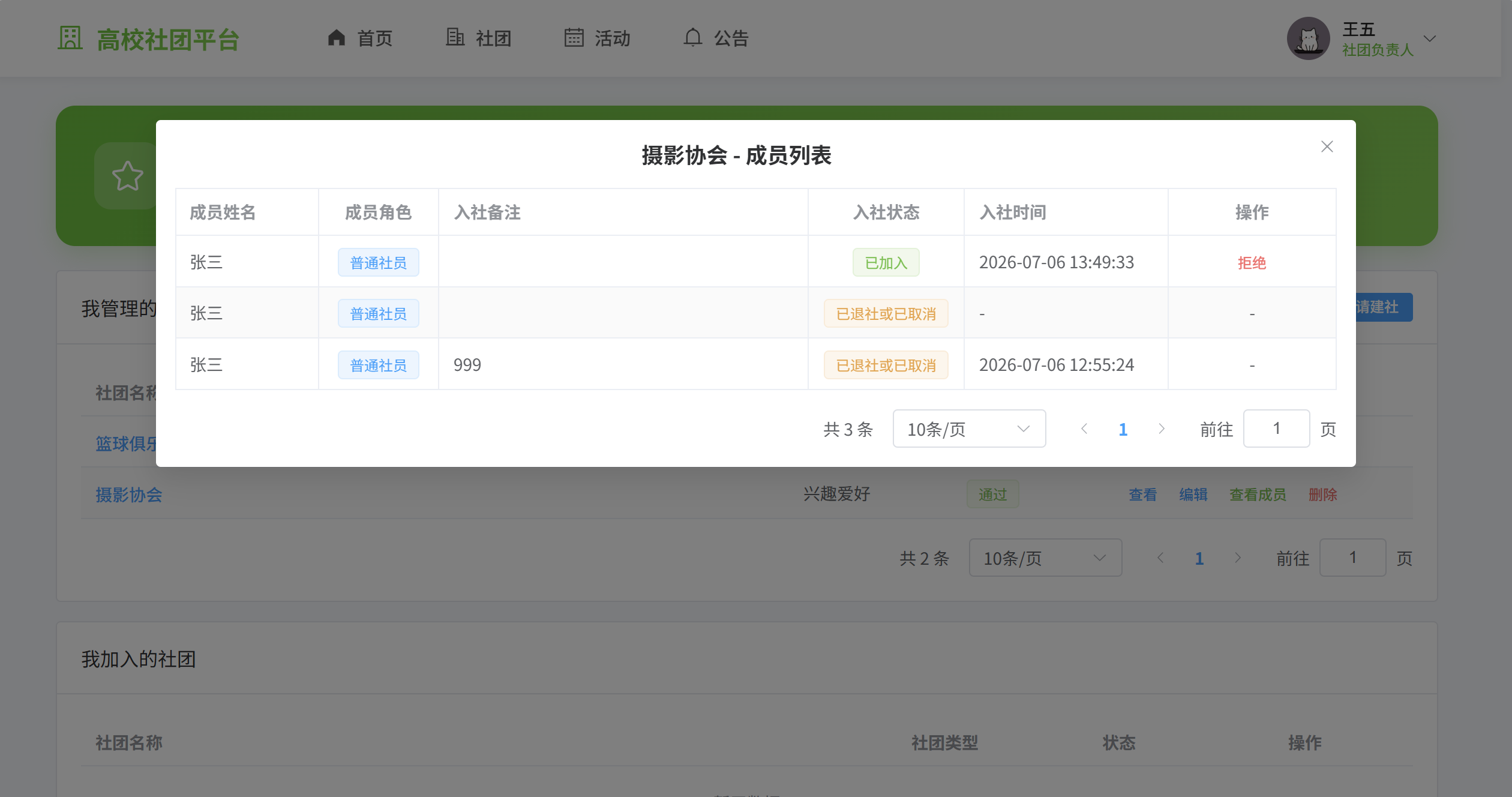This screenshot has height=797, width=1512.
Task: Click the 我加入的社团 section heading
Action: 139,659
